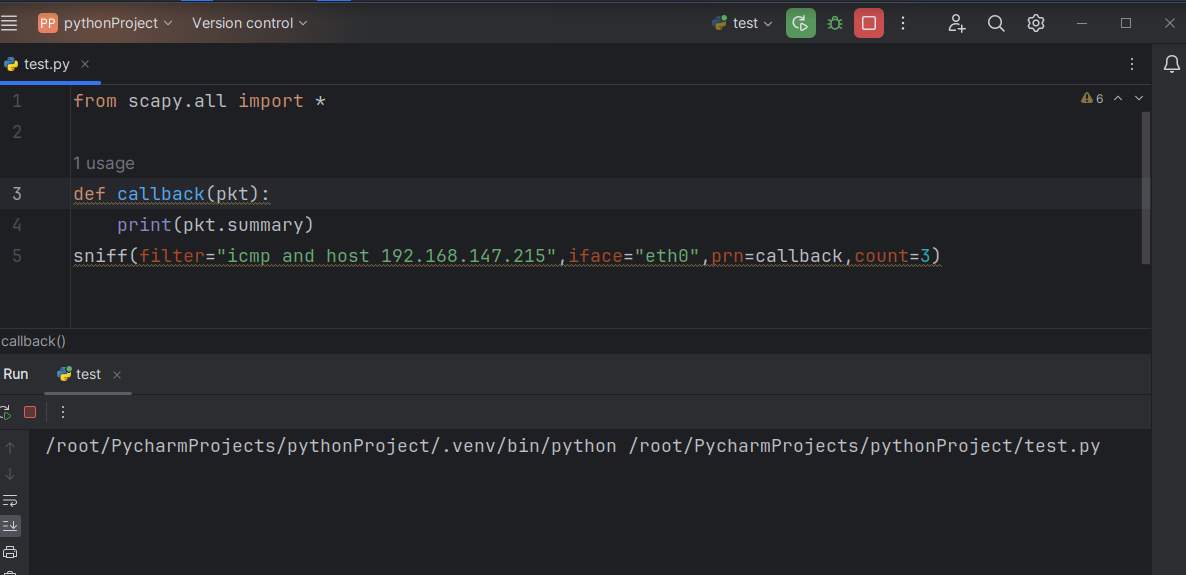
Task: Click the stop icon in Run toolbar
Action: click(30, 412)
